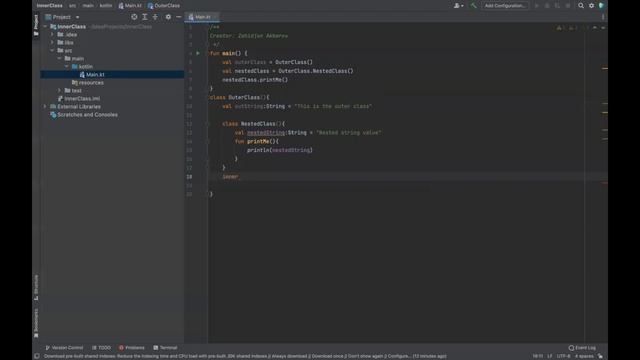Open IDE settings gear in top toolbar
The image size is (640, 360).
tap(591, 6)
